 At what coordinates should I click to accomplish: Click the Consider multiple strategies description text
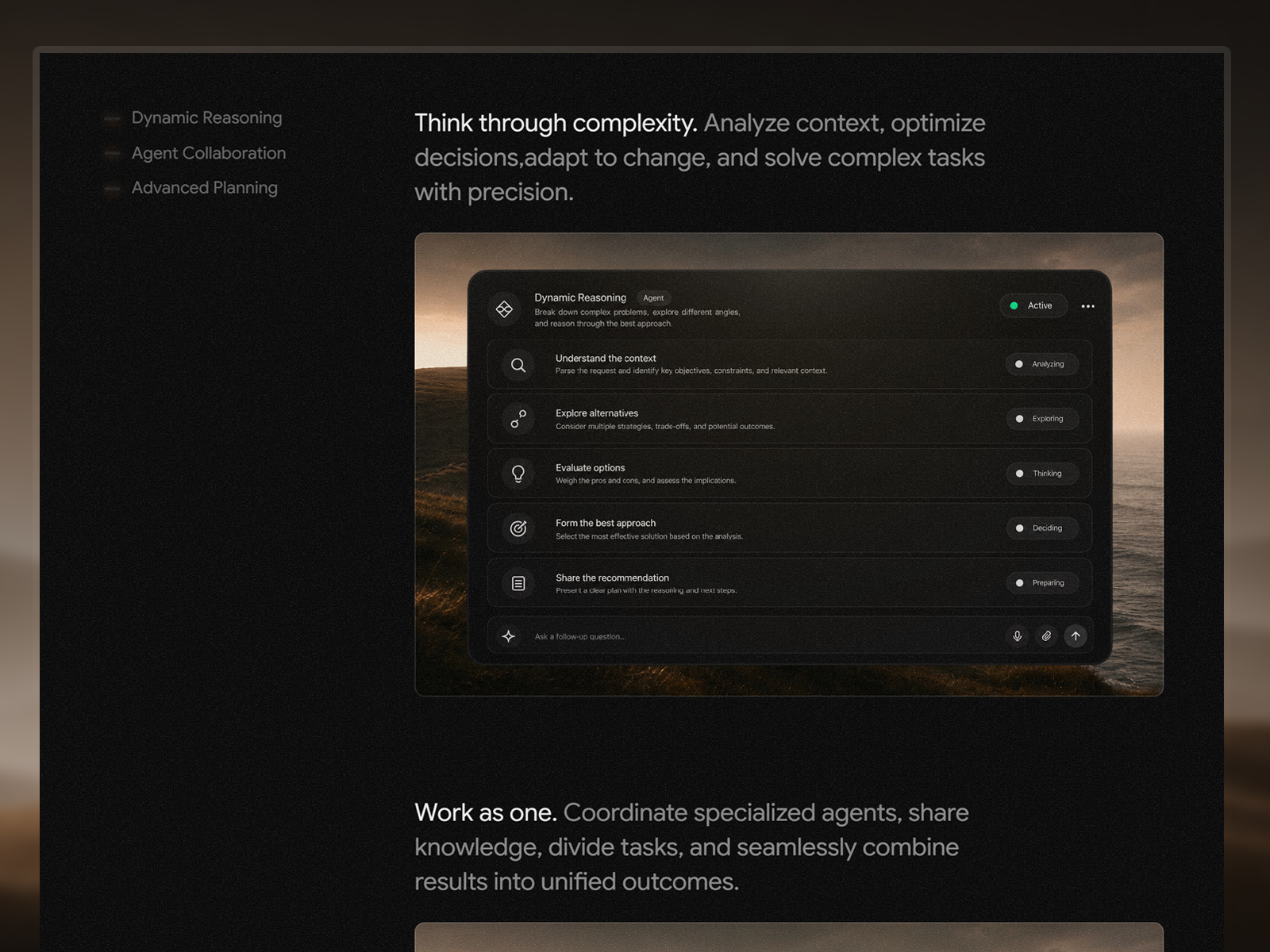point(665,427)
